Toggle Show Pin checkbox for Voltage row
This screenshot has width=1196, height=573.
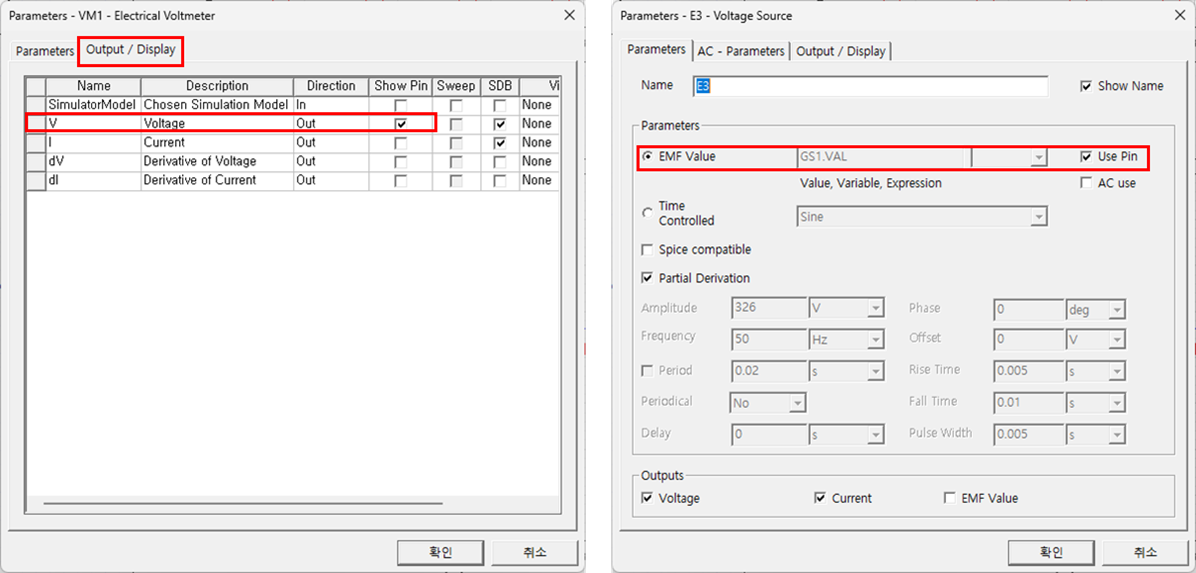(x=401, y=124)
